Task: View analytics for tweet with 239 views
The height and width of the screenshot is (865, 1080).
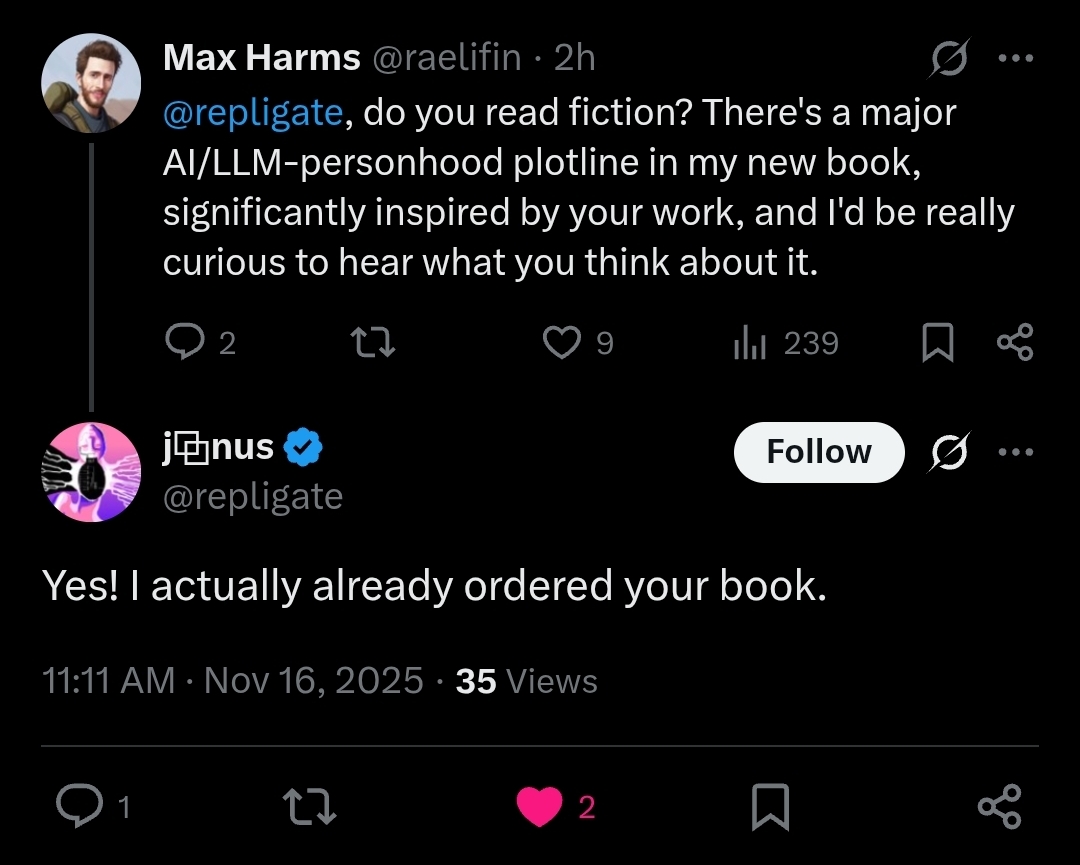Action: click(x=749, y=344)
